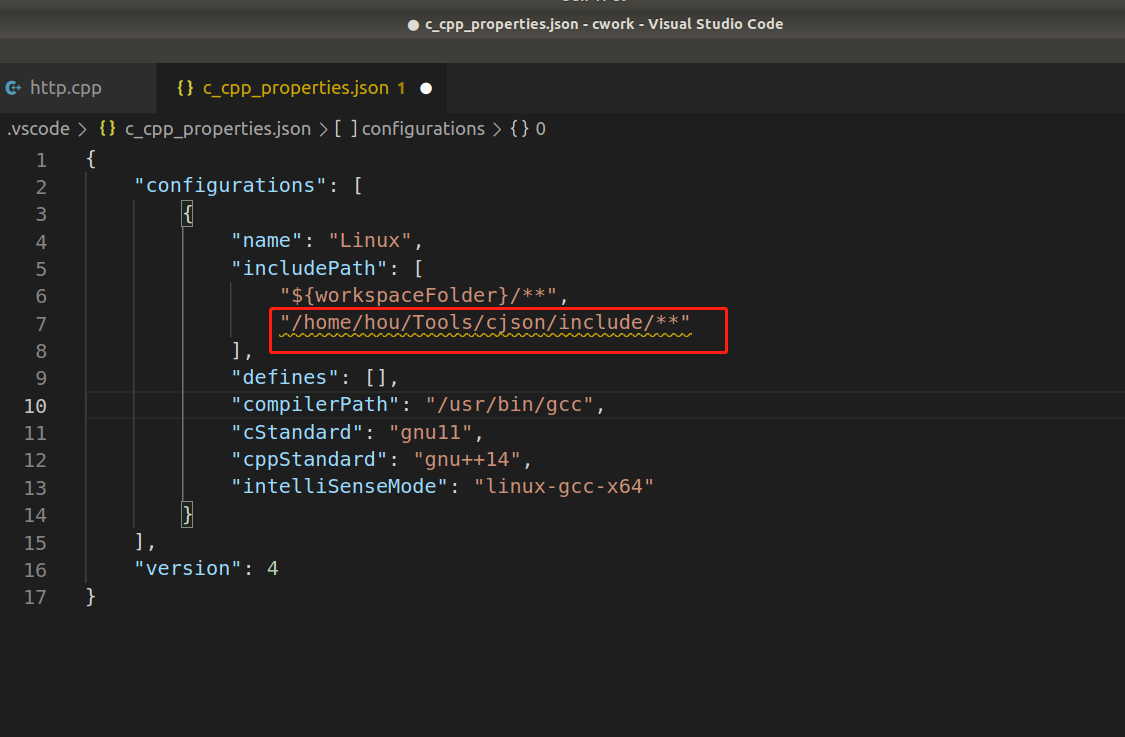Open the 0 breadcrumb dropdown
The width and height of the screenshot is (1125, 737).
pos(540,128)
